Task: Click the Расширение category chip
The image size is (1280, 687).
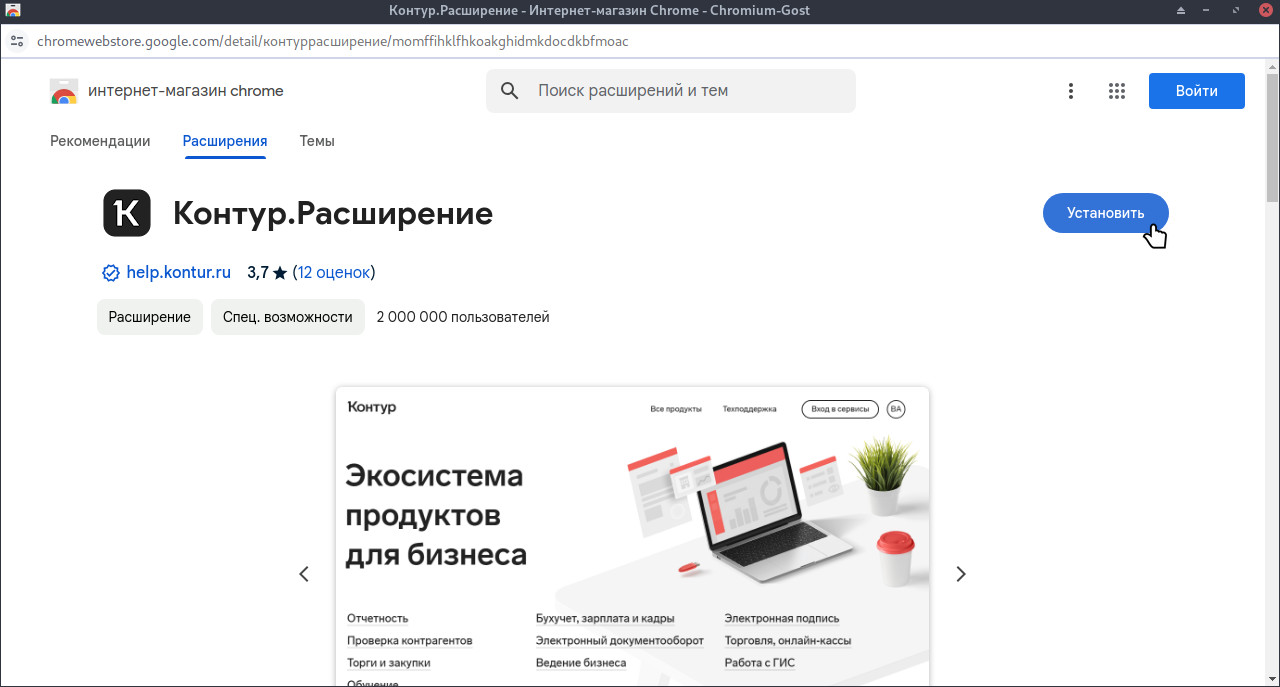Action: [x=150, y=317]
